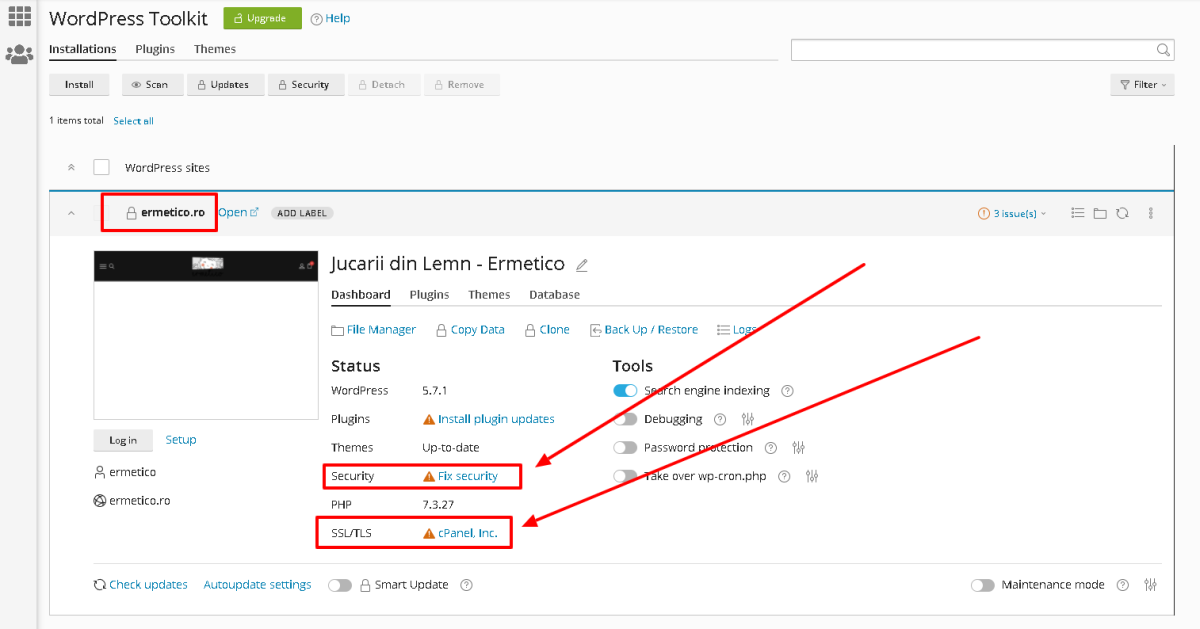Viewport: 1200px width, 629px height.
Task: Click the green Upgrade button
Action: pyautogui.click(x=262, y=18)
